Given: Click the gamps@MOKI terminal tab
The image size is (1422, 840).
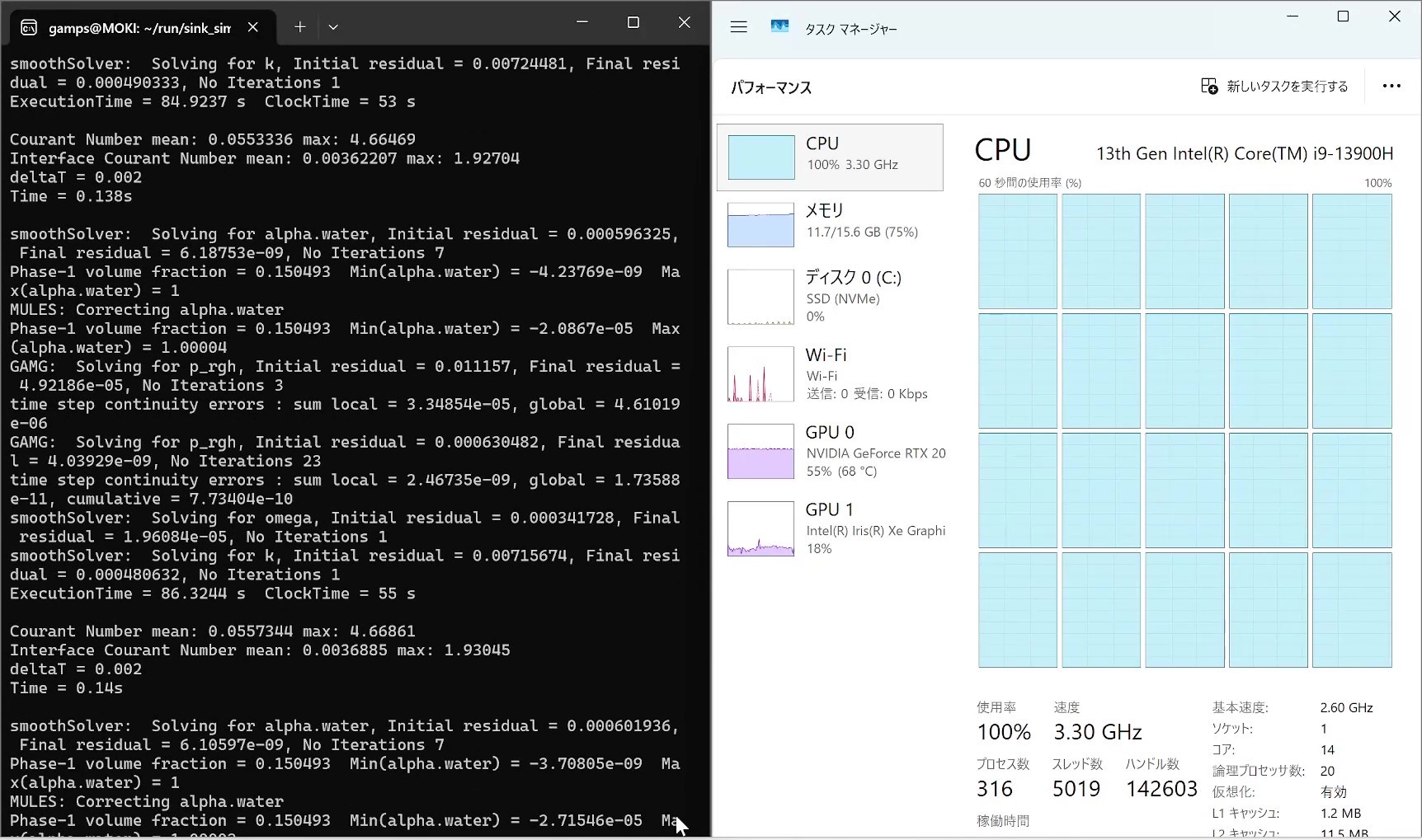Looking at the screenshot, I should point(139,28).
